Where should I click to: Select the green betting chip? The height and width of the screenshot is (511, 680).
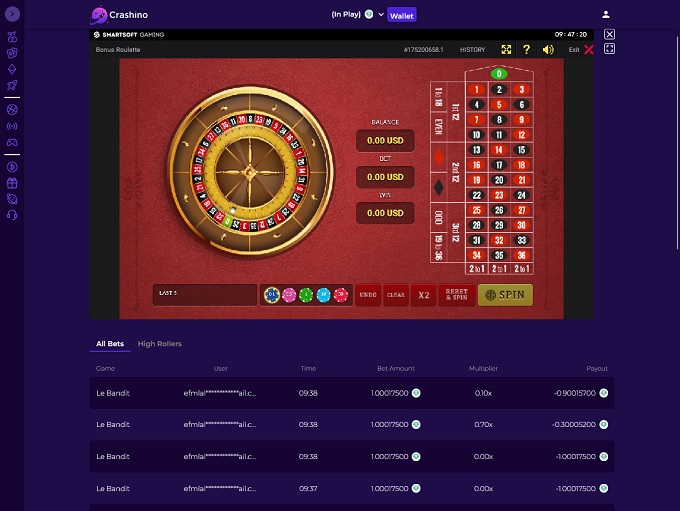point(306,295)
